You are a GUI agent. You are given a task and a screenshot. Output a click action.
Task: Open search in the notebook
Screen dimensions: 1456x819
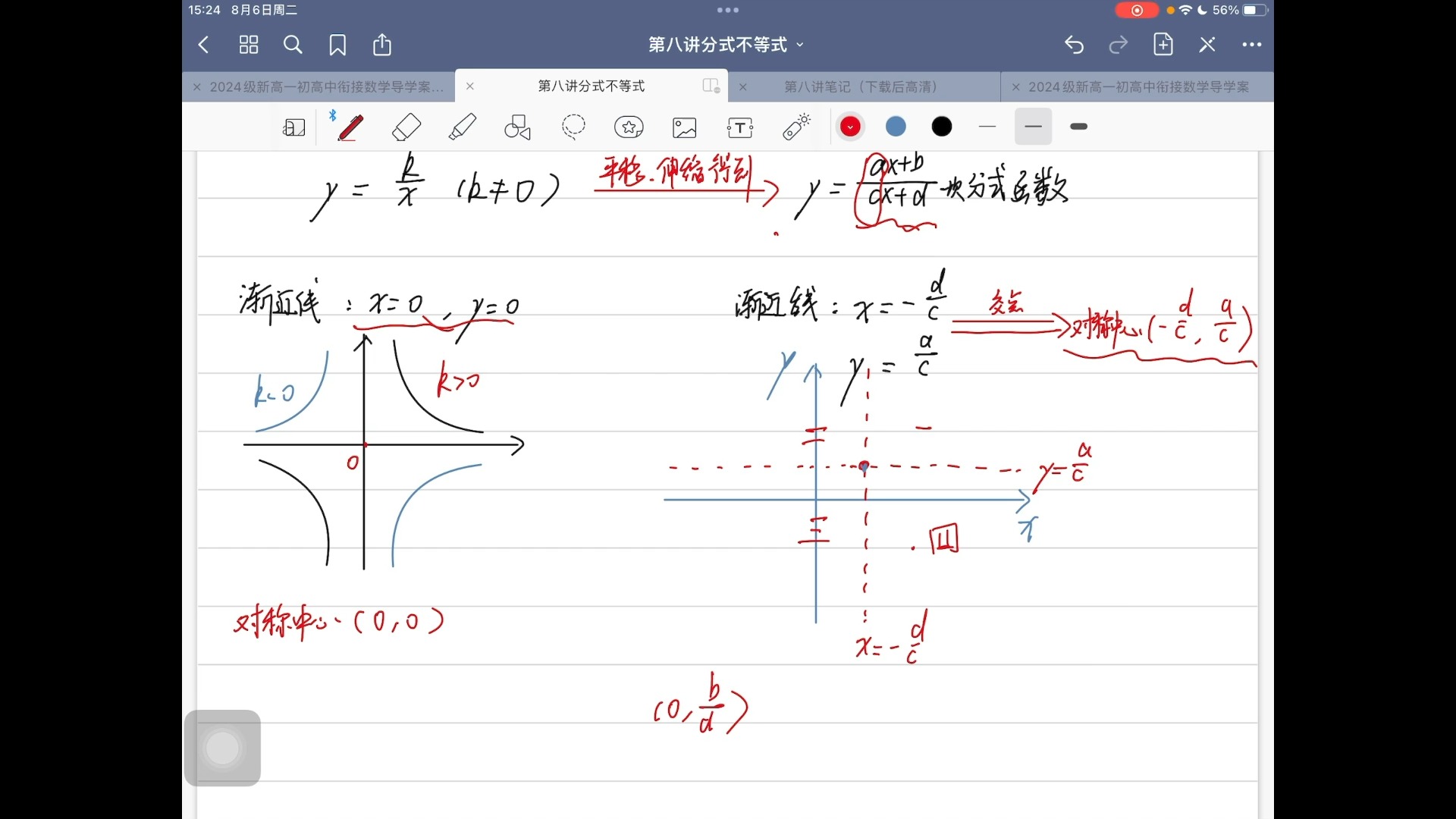click(x=293, y=45)
